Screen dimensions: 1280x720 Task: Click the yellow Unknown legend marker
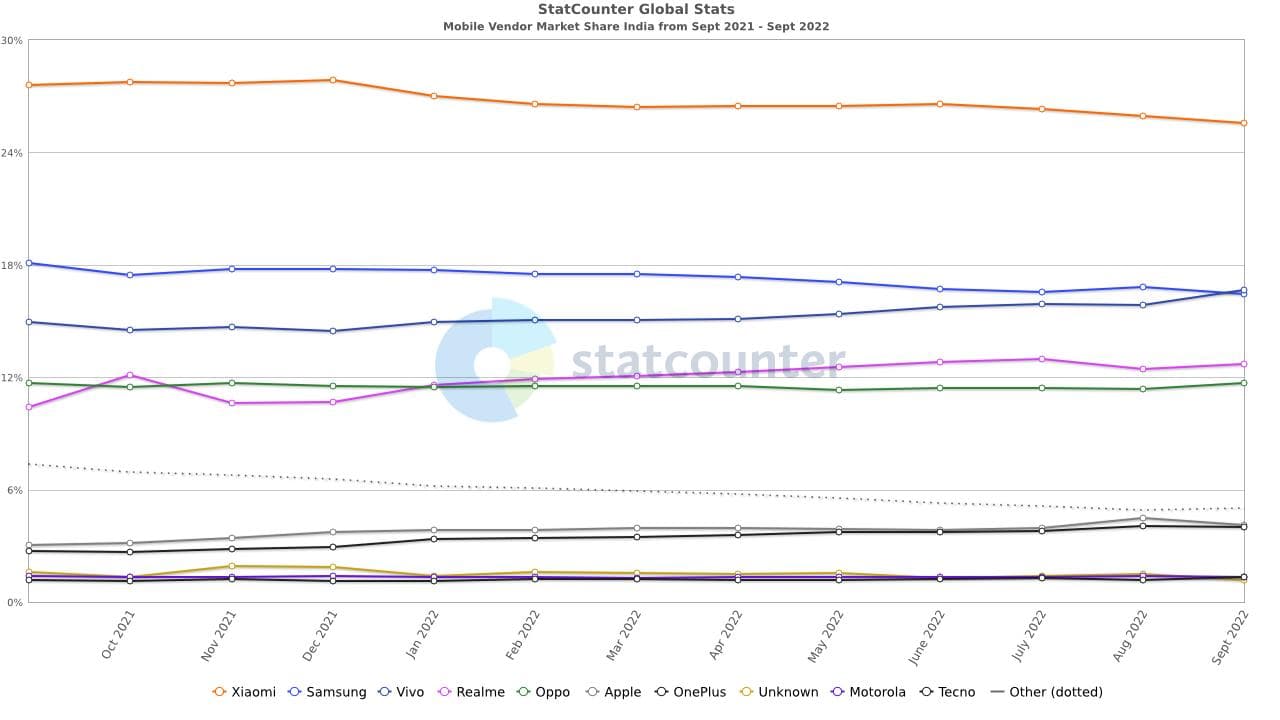click(x=746, y=692)
